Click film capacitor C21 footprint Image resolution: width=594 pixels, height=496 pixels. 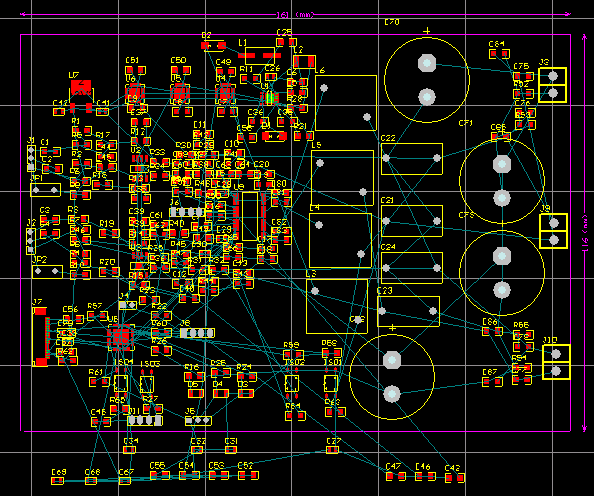pos(412,221)
